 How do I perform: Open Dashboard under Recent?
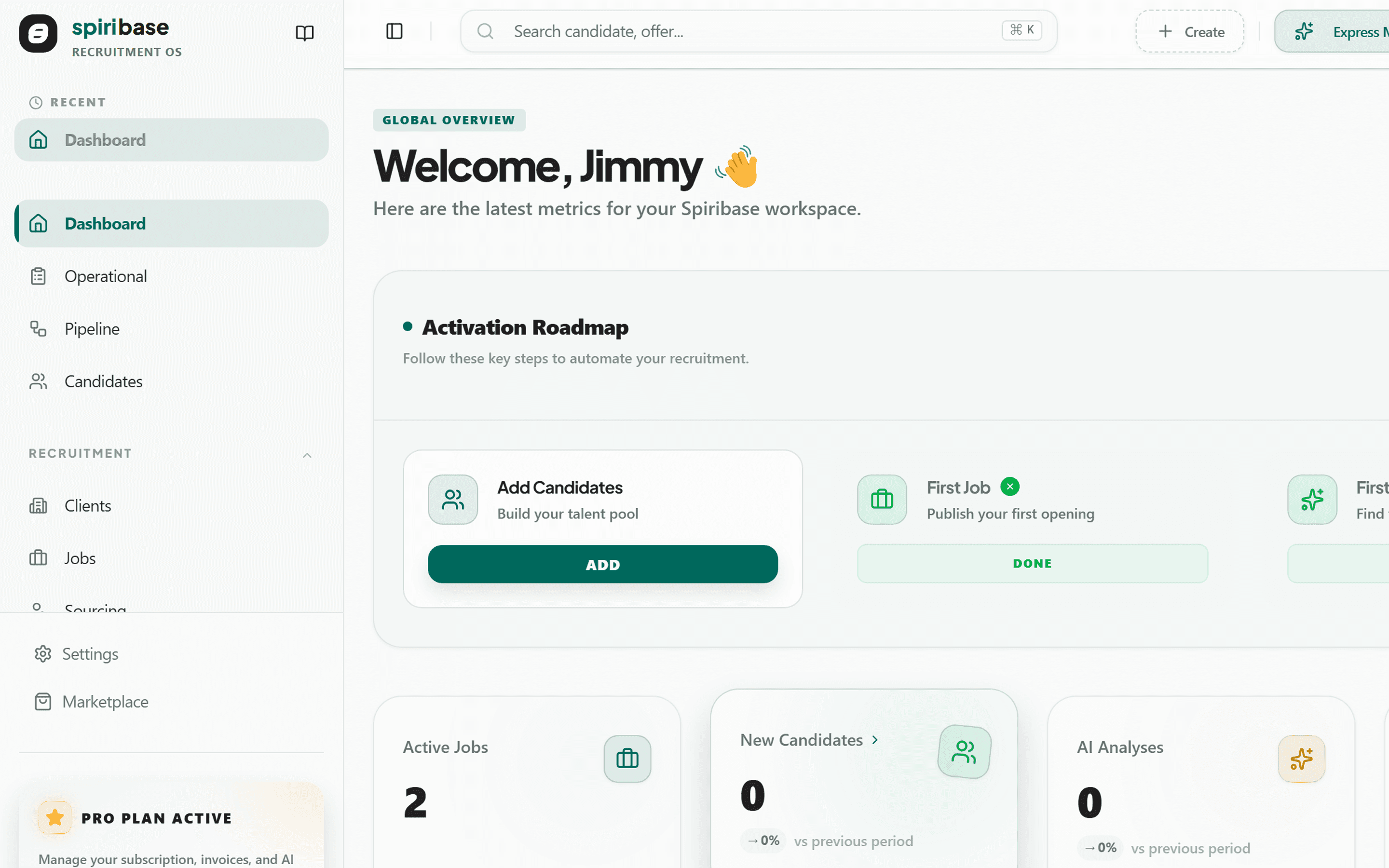[x=171, y=140]
